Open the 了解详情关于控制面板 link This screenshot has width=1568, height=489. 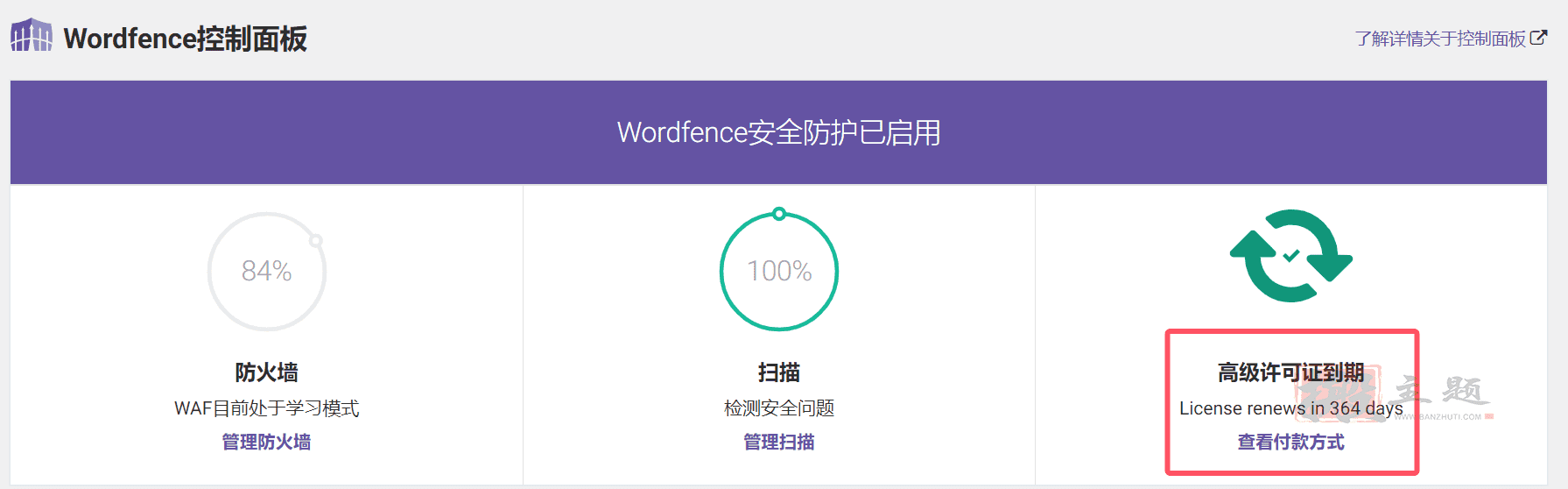coord(1440,39)
